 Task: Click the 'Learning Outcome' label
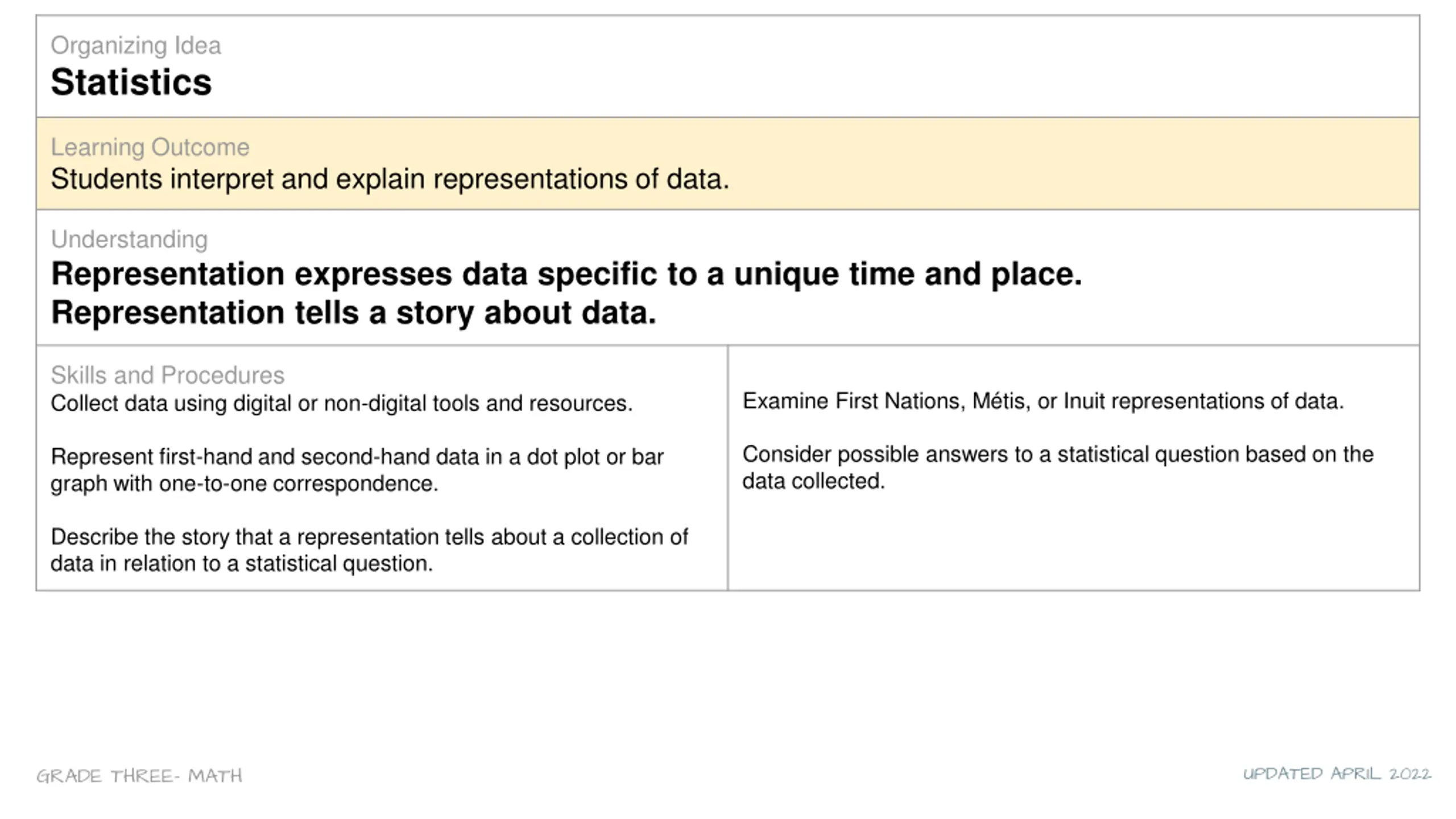pos(150,147)
